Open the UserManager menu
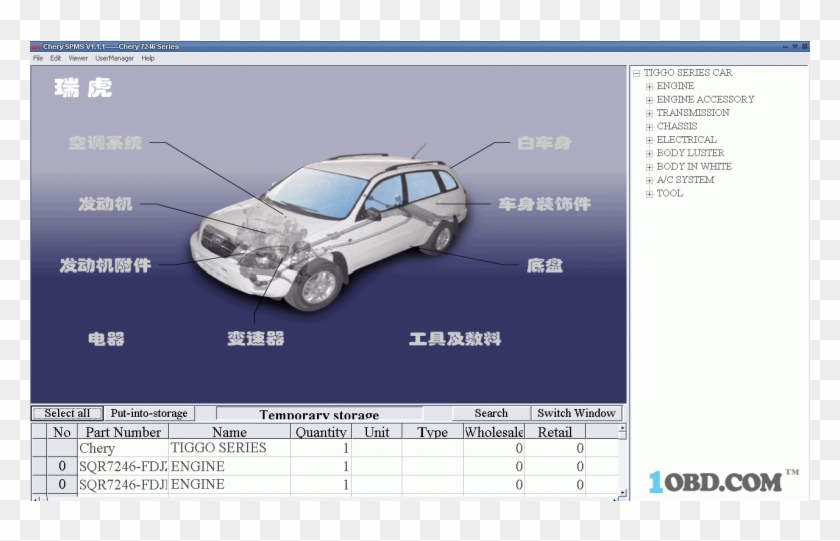Screen dimensions: 840x541 114,58
